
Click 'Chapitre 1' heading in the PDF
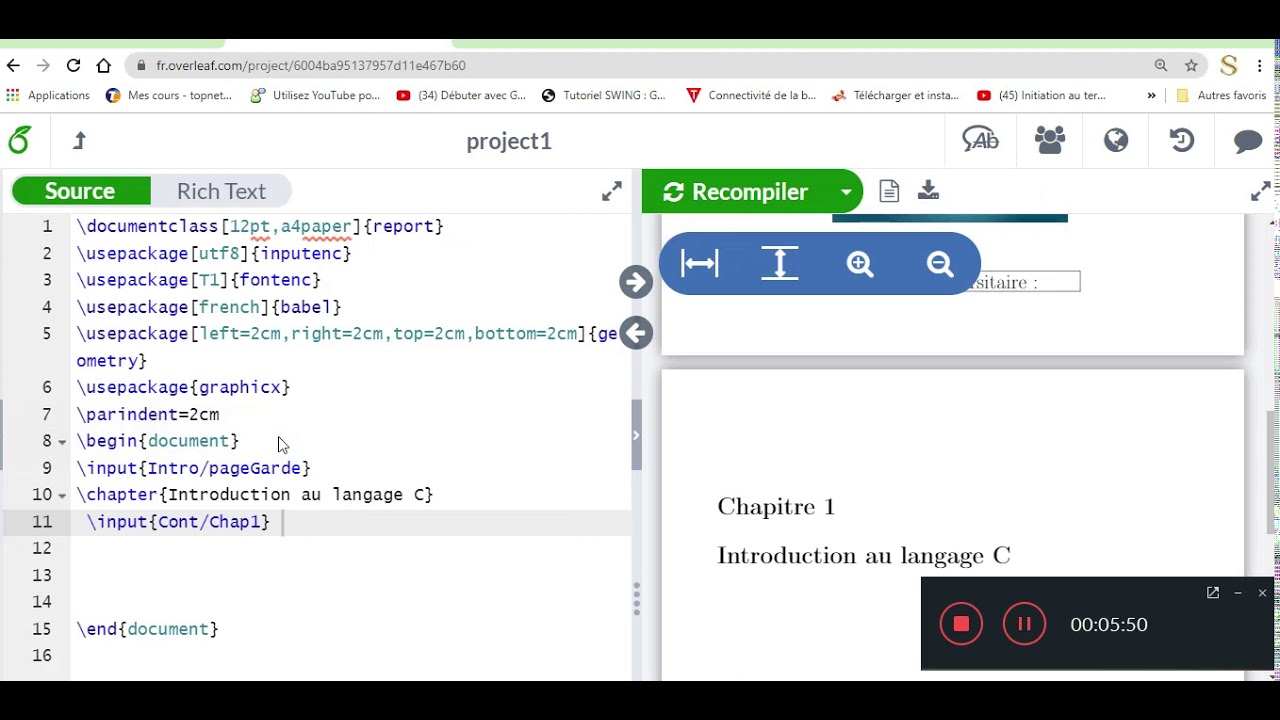(x=776, y=507)
